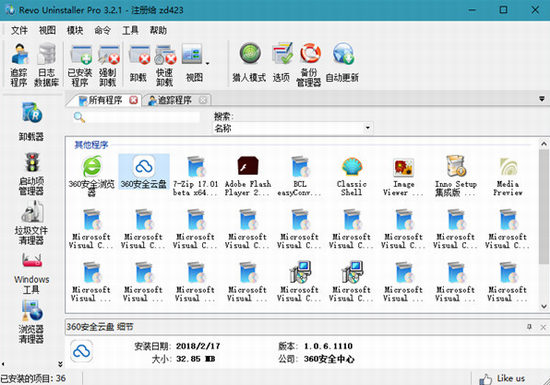Open 垃圾文件清理器 junk cleaner
Image resolution: width=550 pixels, height=385 pixels.
(31, 223)
